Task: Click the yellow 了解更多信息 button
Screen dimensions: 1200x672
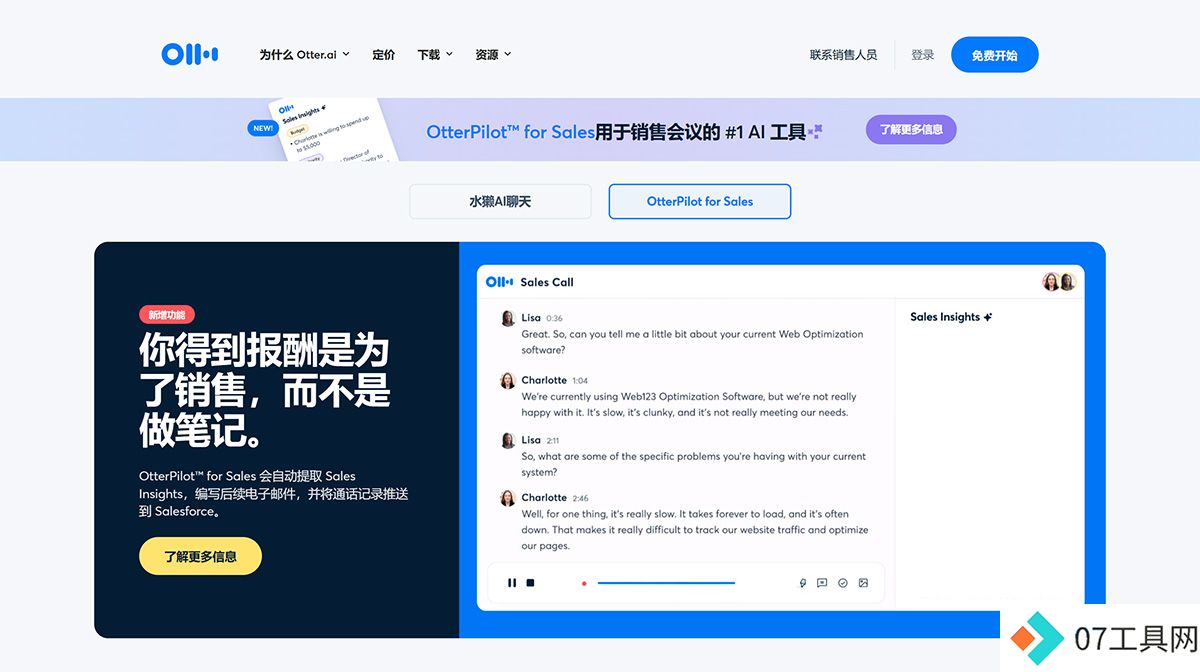Action: tap(200, 556)
